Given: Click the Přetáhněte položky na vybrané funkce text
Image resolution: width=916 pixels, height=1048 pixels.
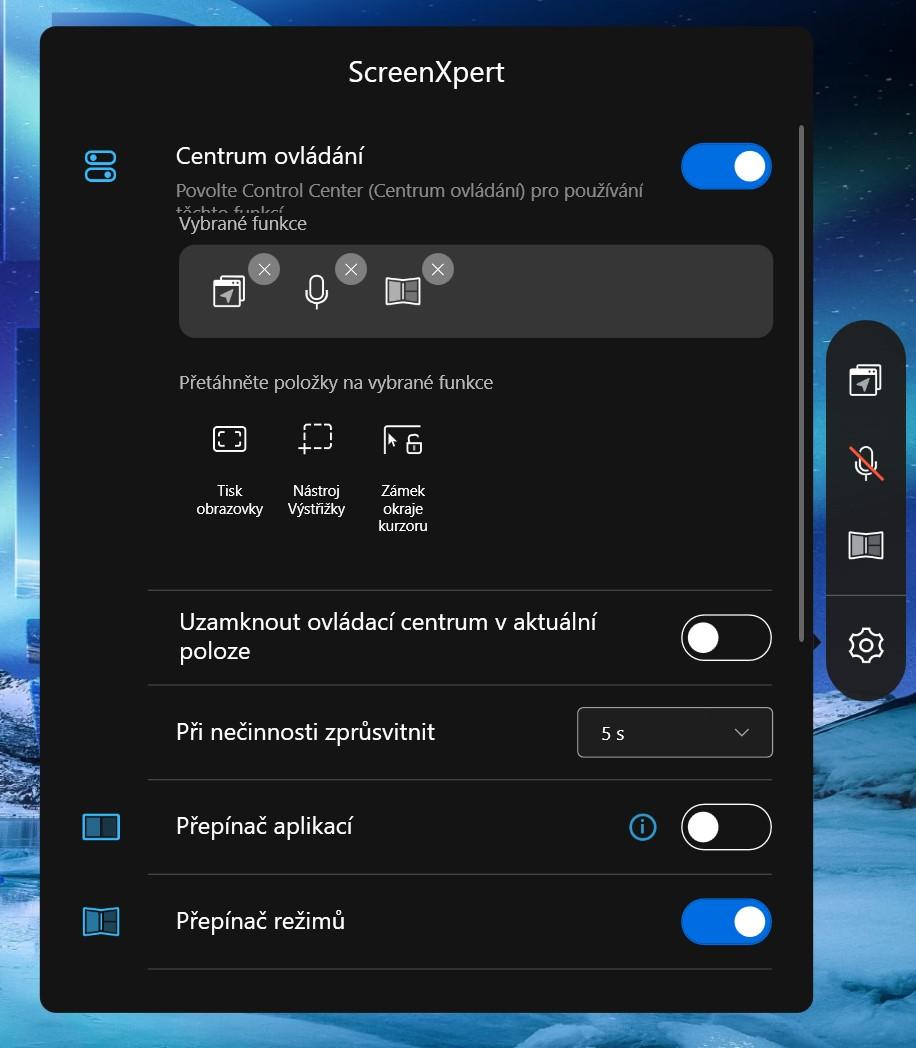Looking at the screenshot, I should pyautogui.click(x=336, y=382).
